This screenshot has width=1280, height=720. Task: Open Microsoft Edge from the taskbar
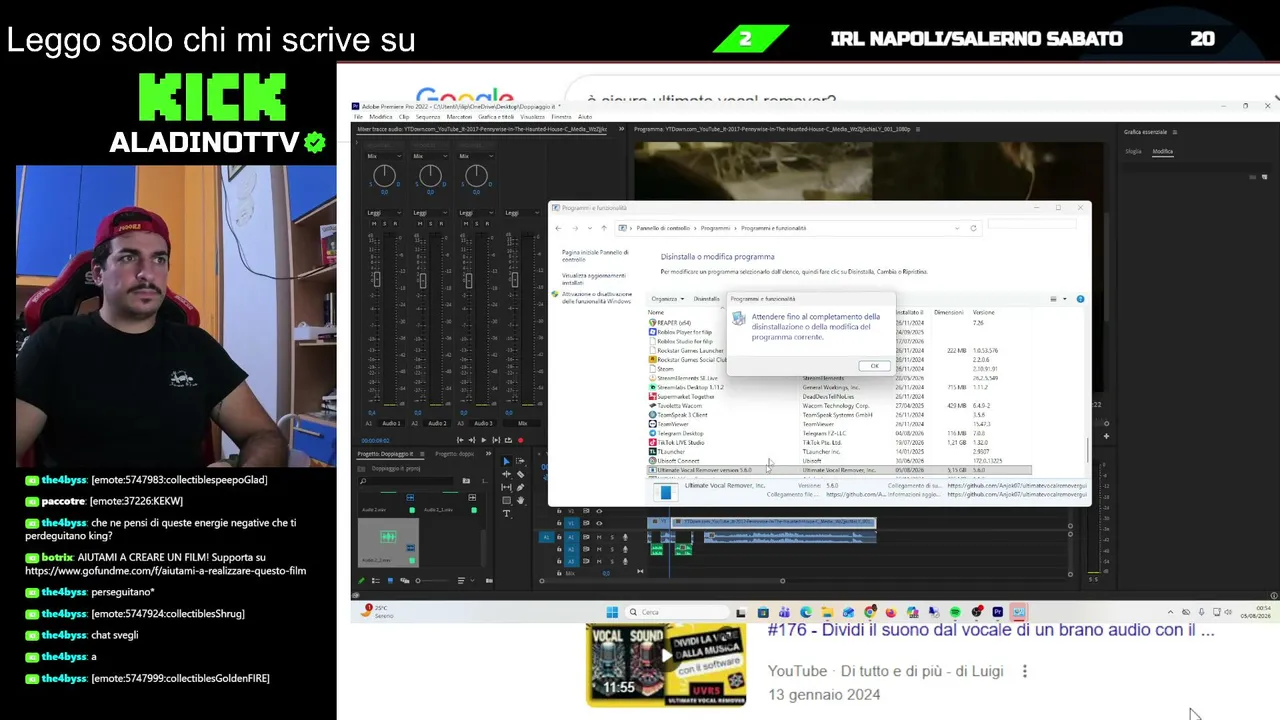(805, 612)
